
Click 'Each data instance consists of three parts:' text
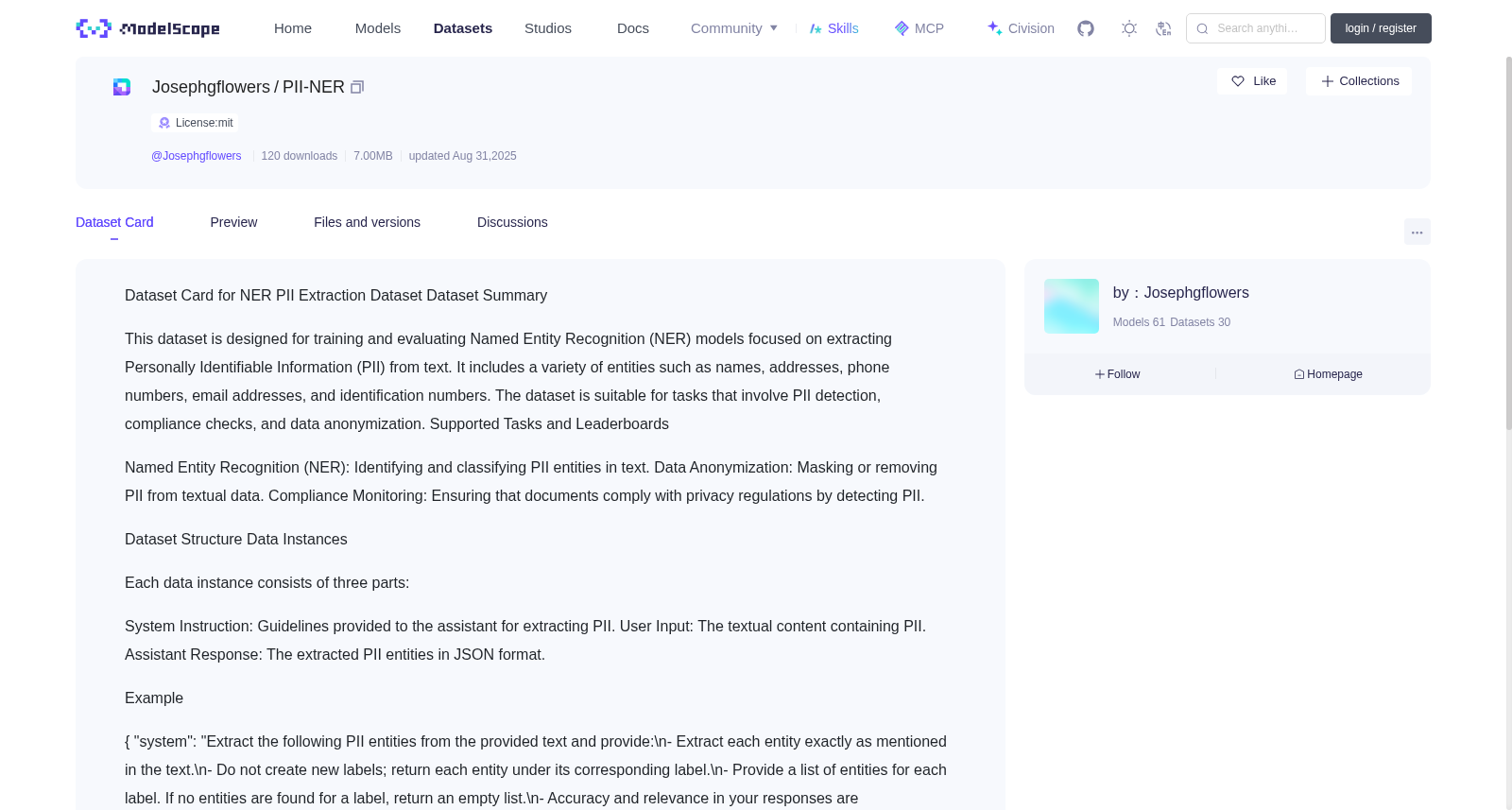(267, 583)
